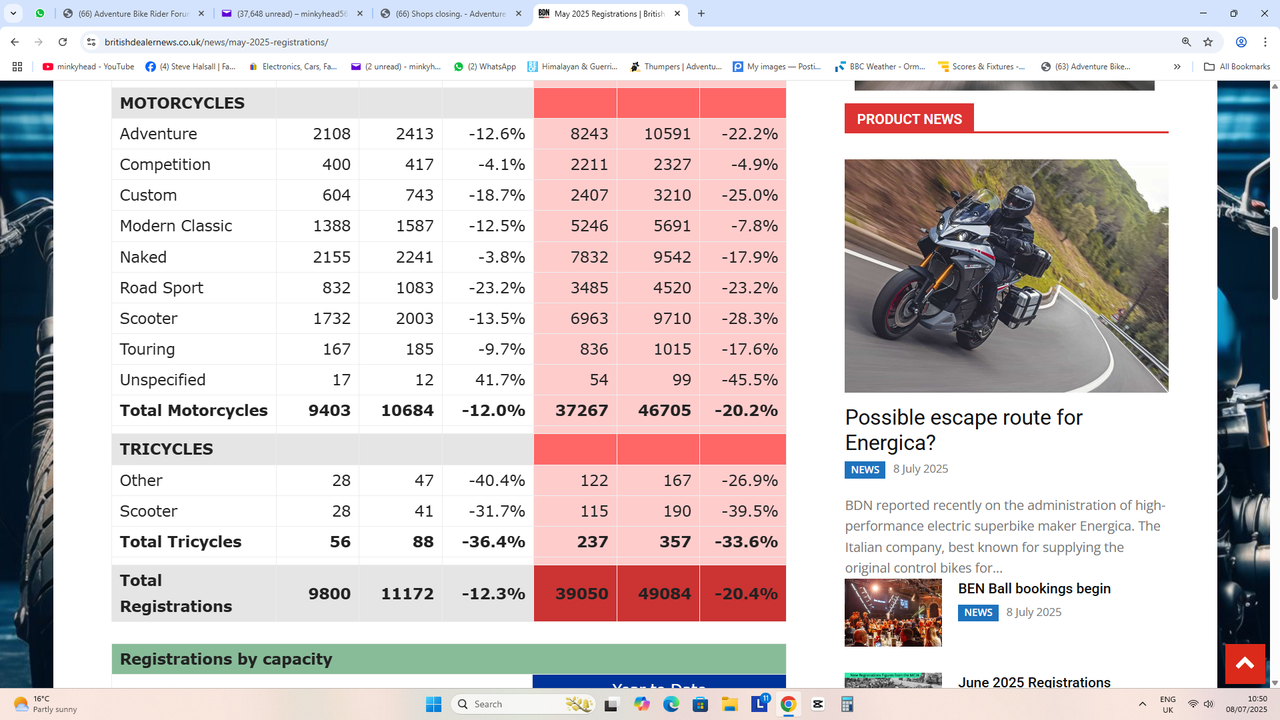Close the May 2025 Registrations tab
The height and width of the screenshot is (720, 1280).
[x=676, y=14]
